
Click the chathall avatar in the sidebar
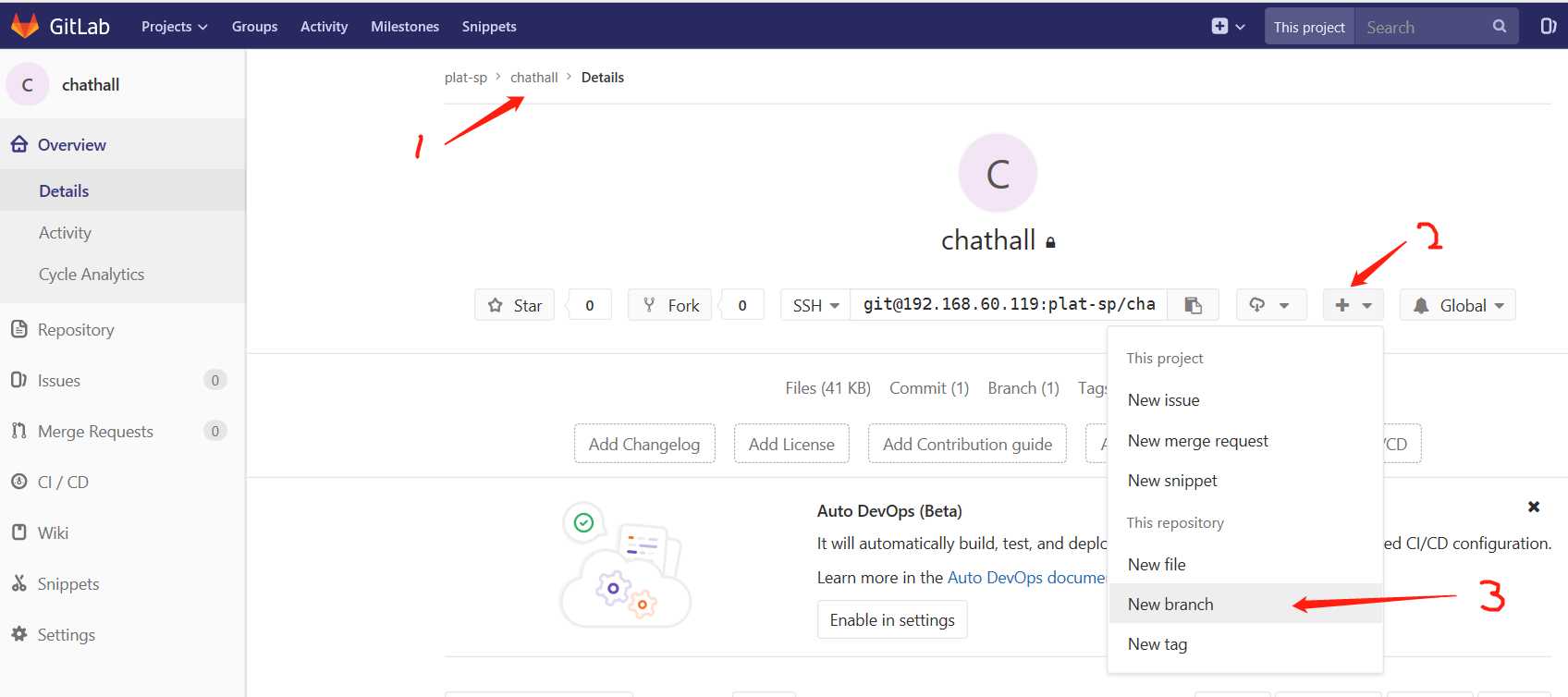click(x=28, y=85)
